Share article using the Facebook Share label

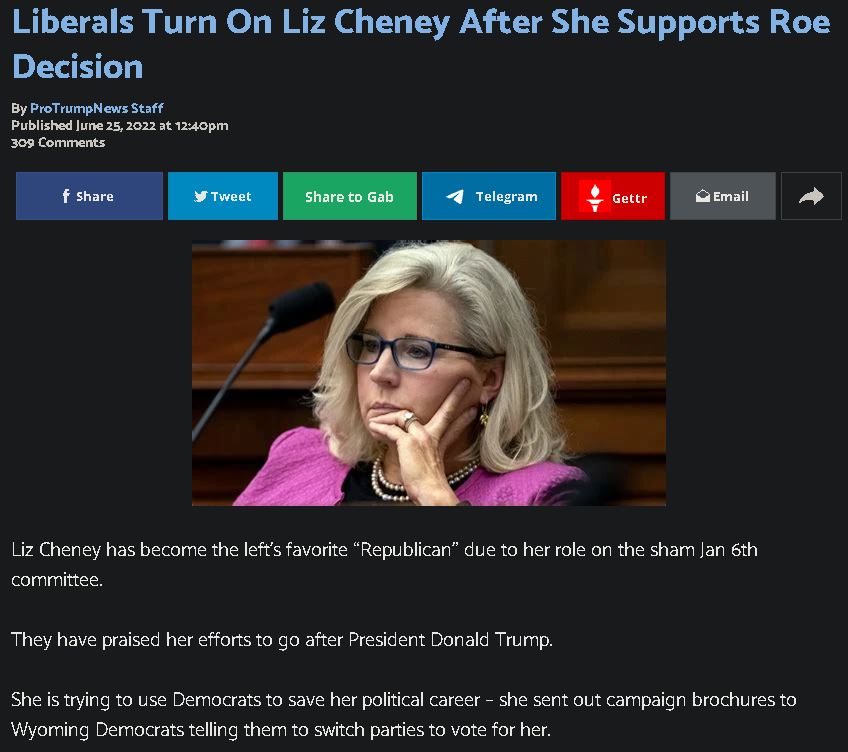tap(95, 196)
